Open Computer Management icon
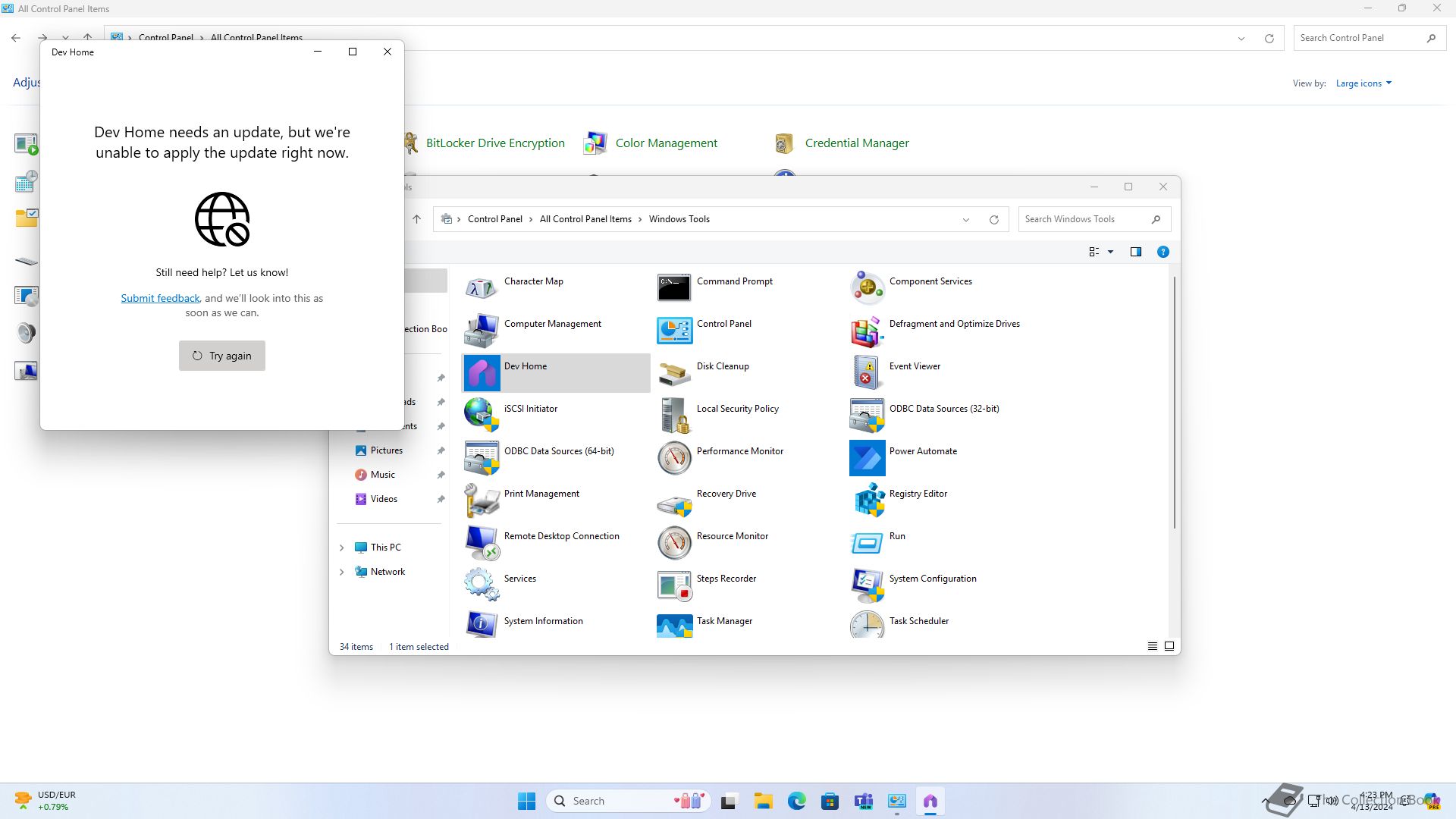This screenshot has width=1456, height=819. point(482,331)
